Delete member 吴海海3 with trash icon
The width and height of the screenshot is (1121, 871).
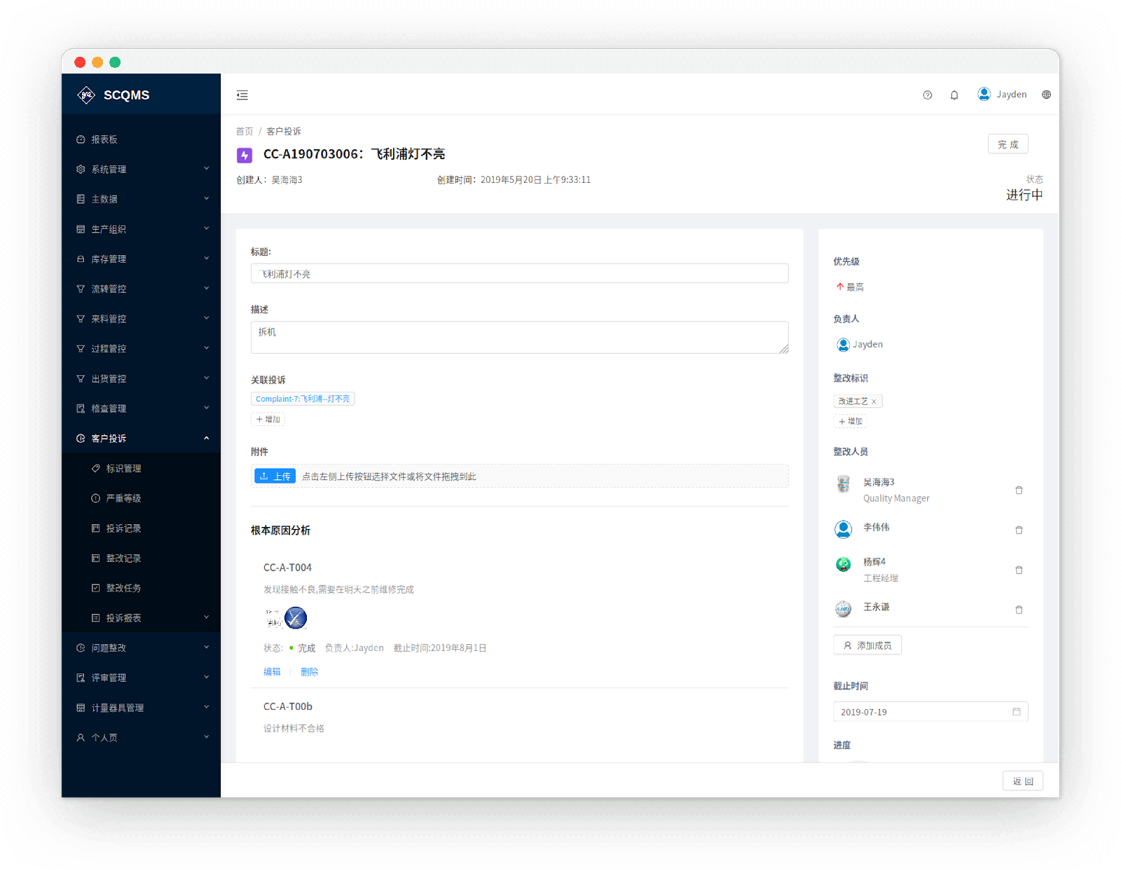point(1019,490)
